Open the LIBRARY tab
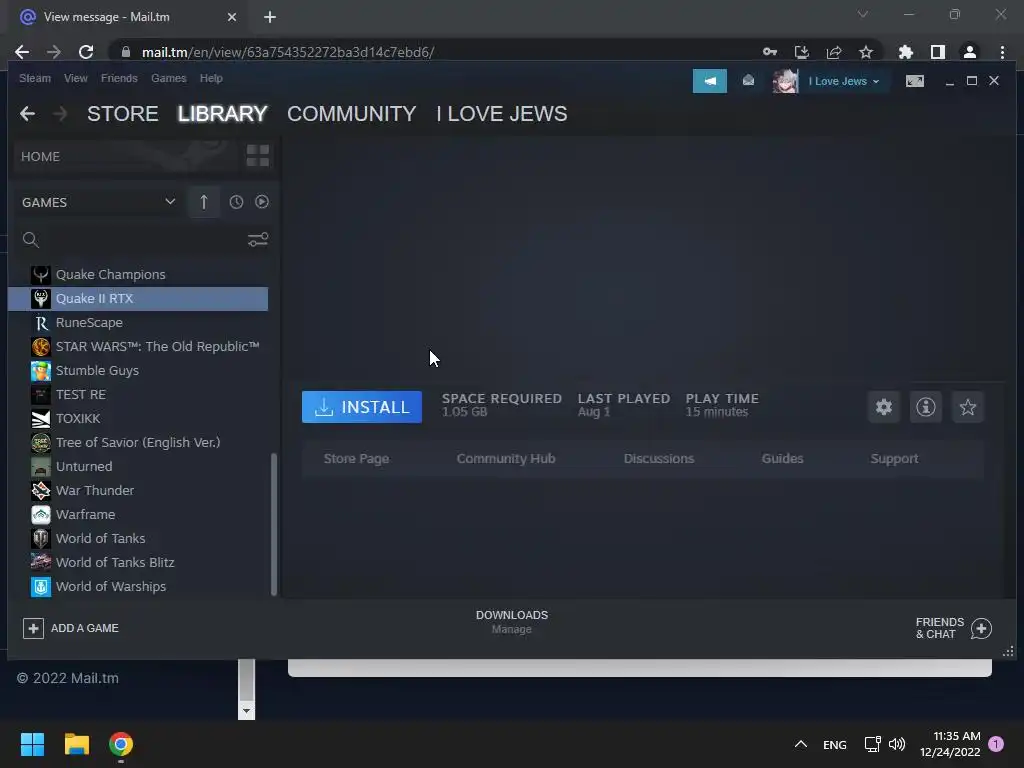Image resolution: width=1024 pixels, height=768 pixels. (x=222, y=114)
